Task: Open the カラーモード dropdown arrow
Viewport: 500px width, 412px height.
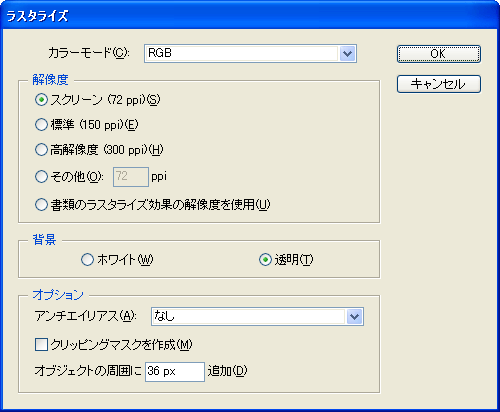Action: tap(347, 53)
